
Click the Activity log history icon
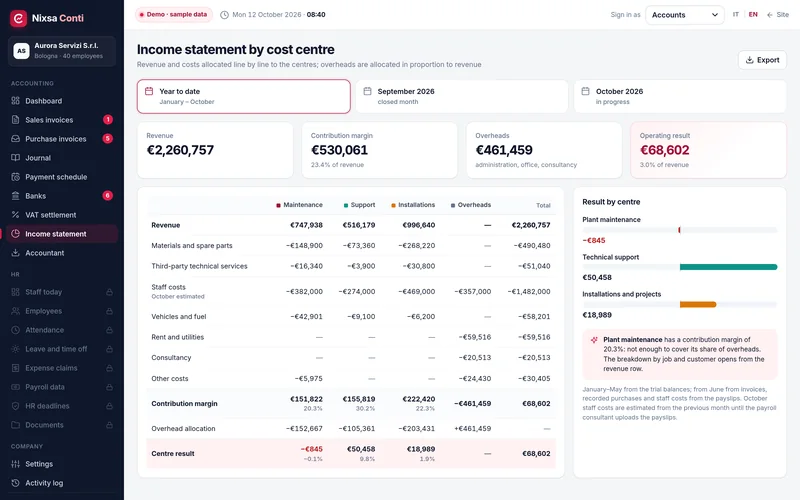coord(15,483)
